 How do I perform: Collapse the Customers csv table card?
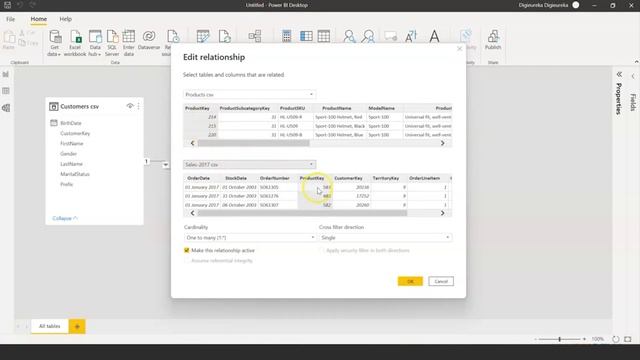[x=65, y=218]
